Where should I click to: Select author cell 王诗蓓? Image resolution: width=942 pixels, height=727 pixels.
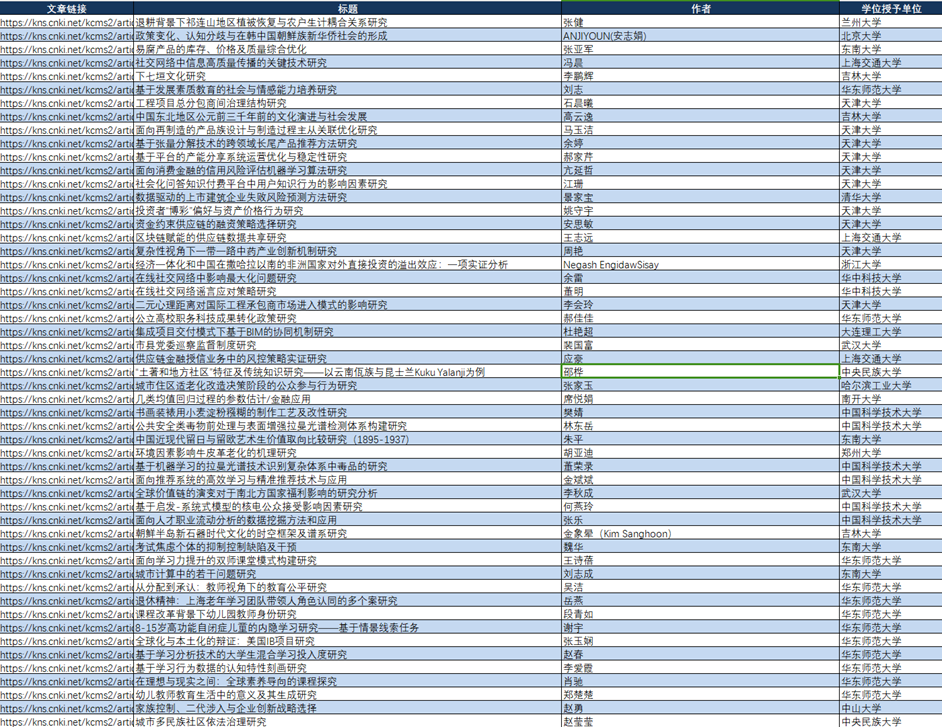(700, 561)
